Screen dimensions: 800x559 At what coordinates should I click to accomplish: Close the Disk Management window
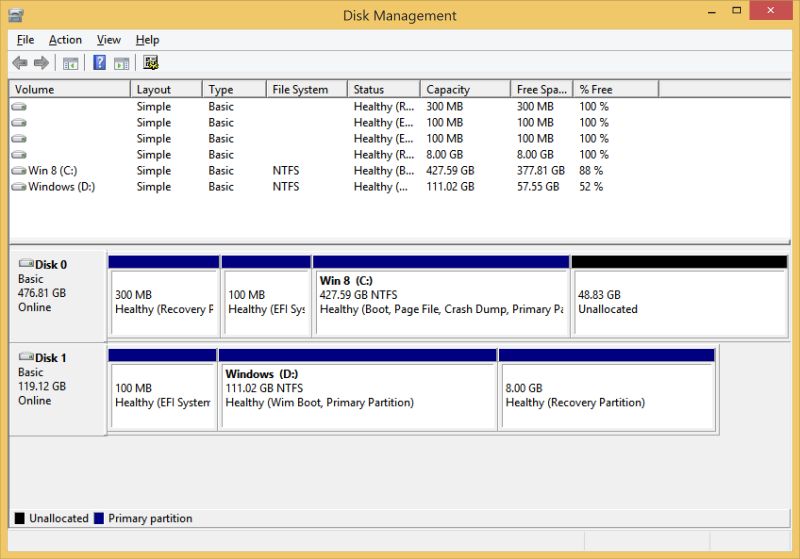(x=770, y=11)
